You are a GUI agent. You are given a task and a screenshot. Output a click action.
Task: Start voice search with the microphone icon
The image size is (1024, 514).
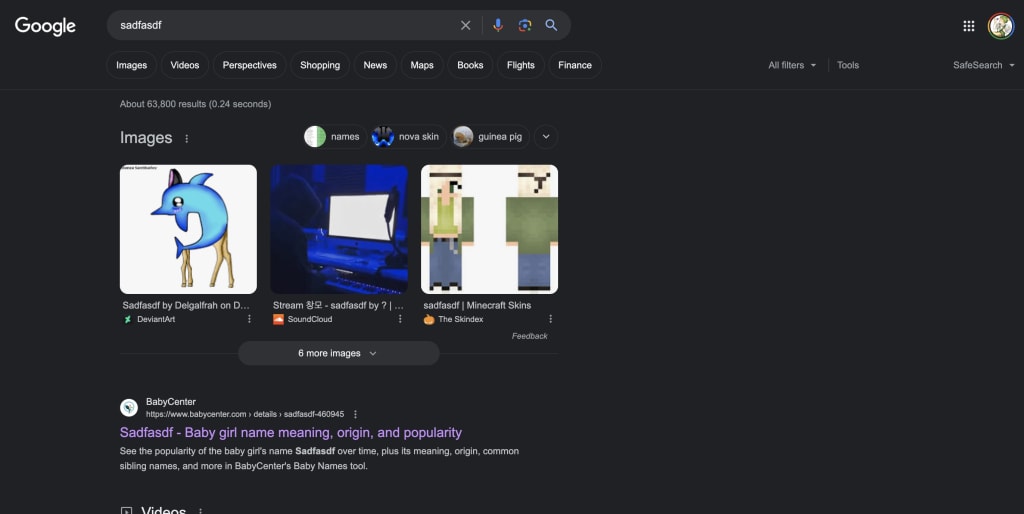click(498, 25)
